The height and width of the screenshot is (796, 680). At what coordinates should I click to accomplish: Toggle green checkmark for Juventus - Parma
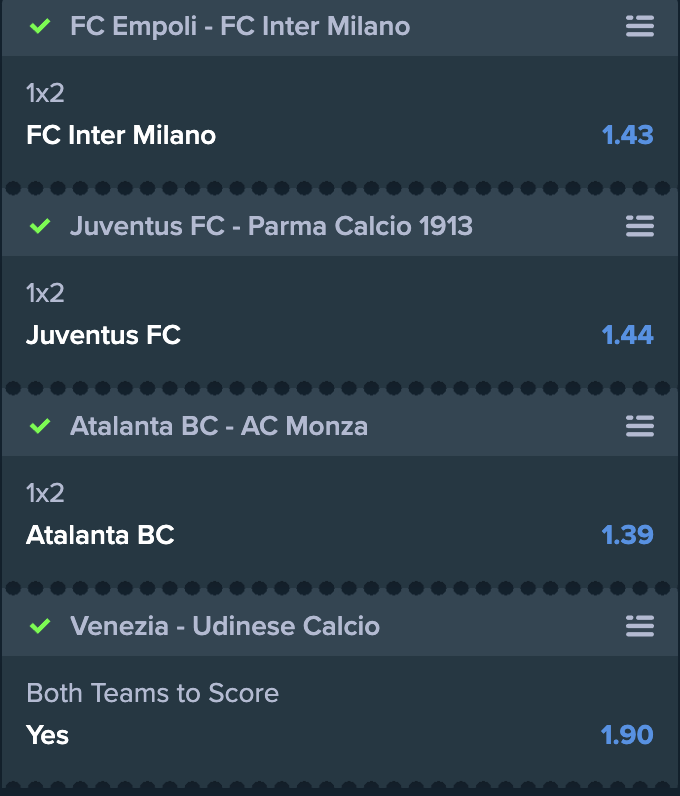(x=40, y=226)
